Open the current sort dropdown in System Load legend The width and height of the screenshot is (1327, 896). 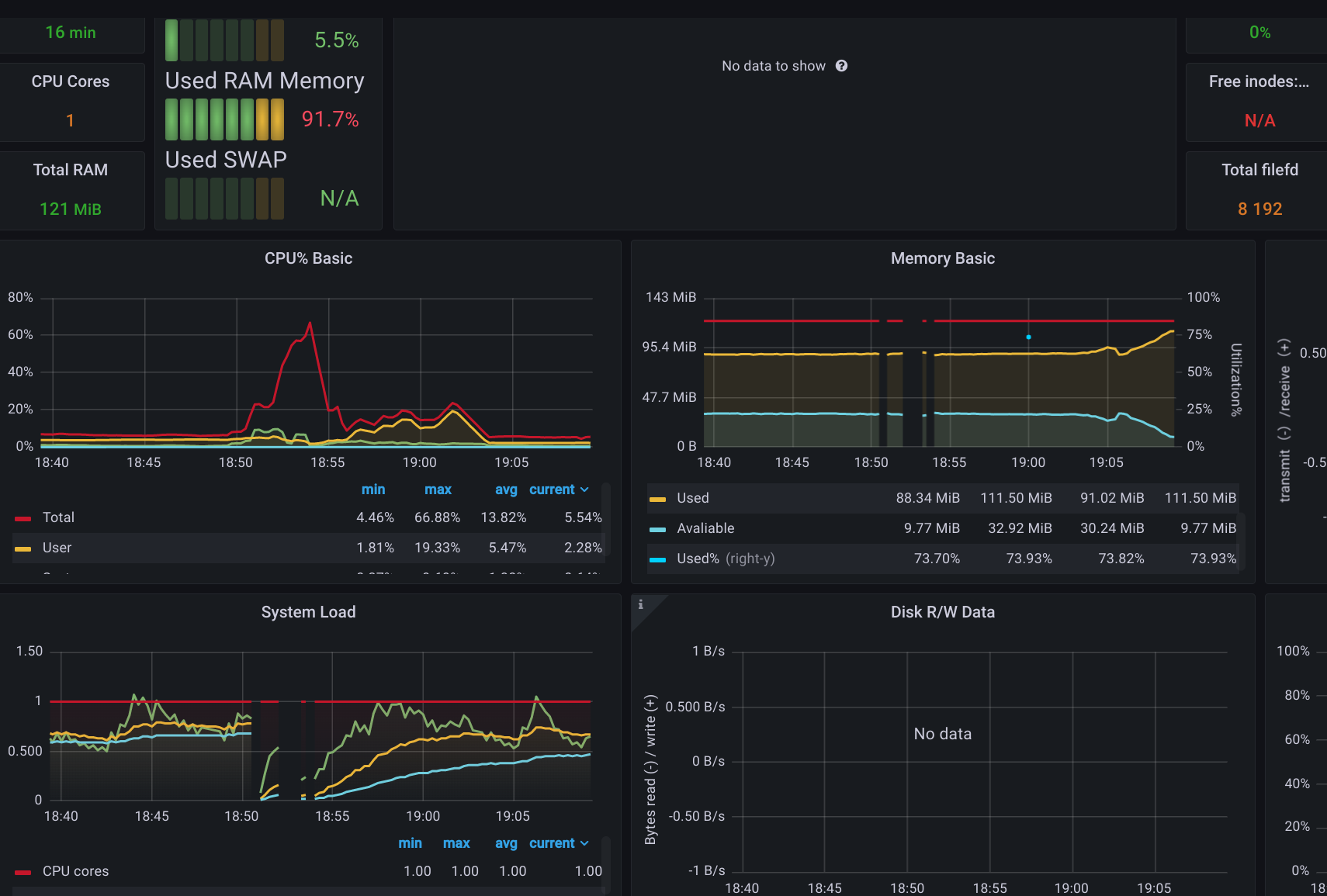[559, 843]
